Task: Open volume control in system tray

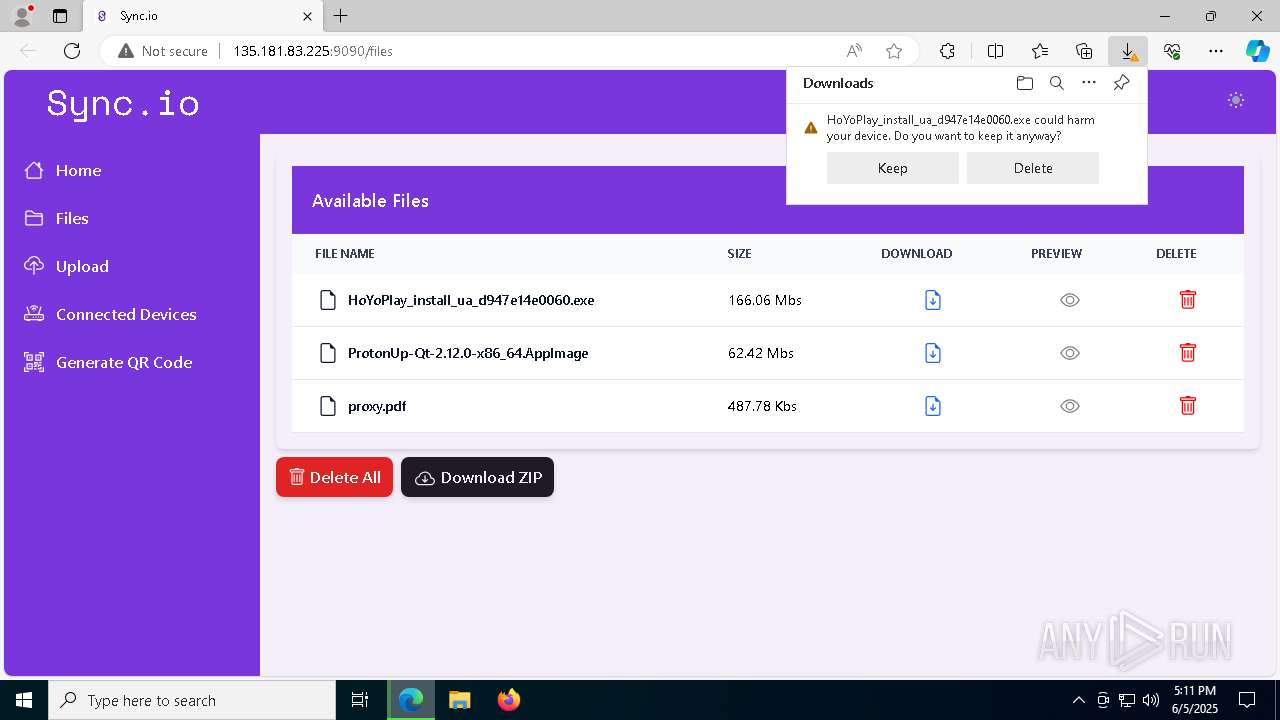Action: coord(1151,700)
